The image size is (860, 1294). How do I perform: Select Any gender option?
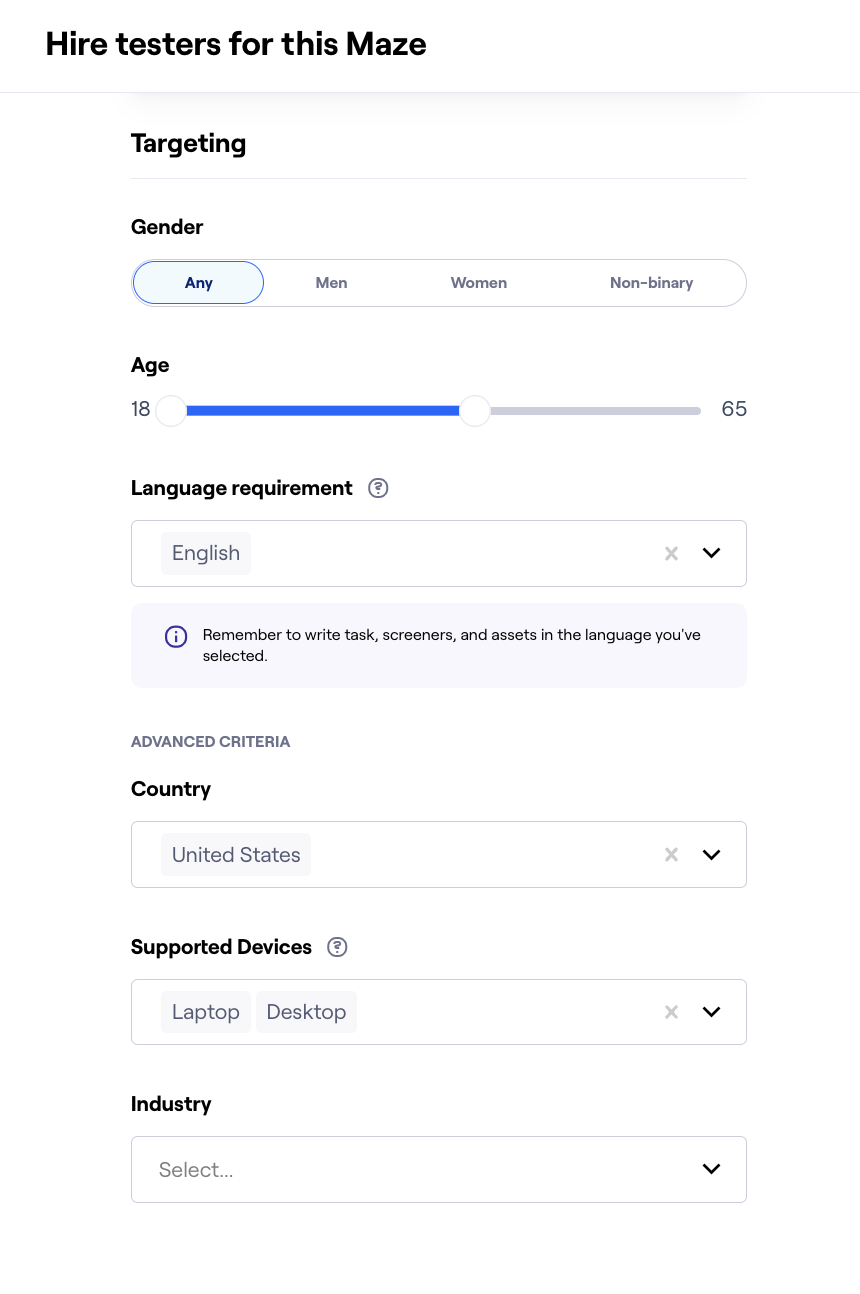[x=198, y=283]
